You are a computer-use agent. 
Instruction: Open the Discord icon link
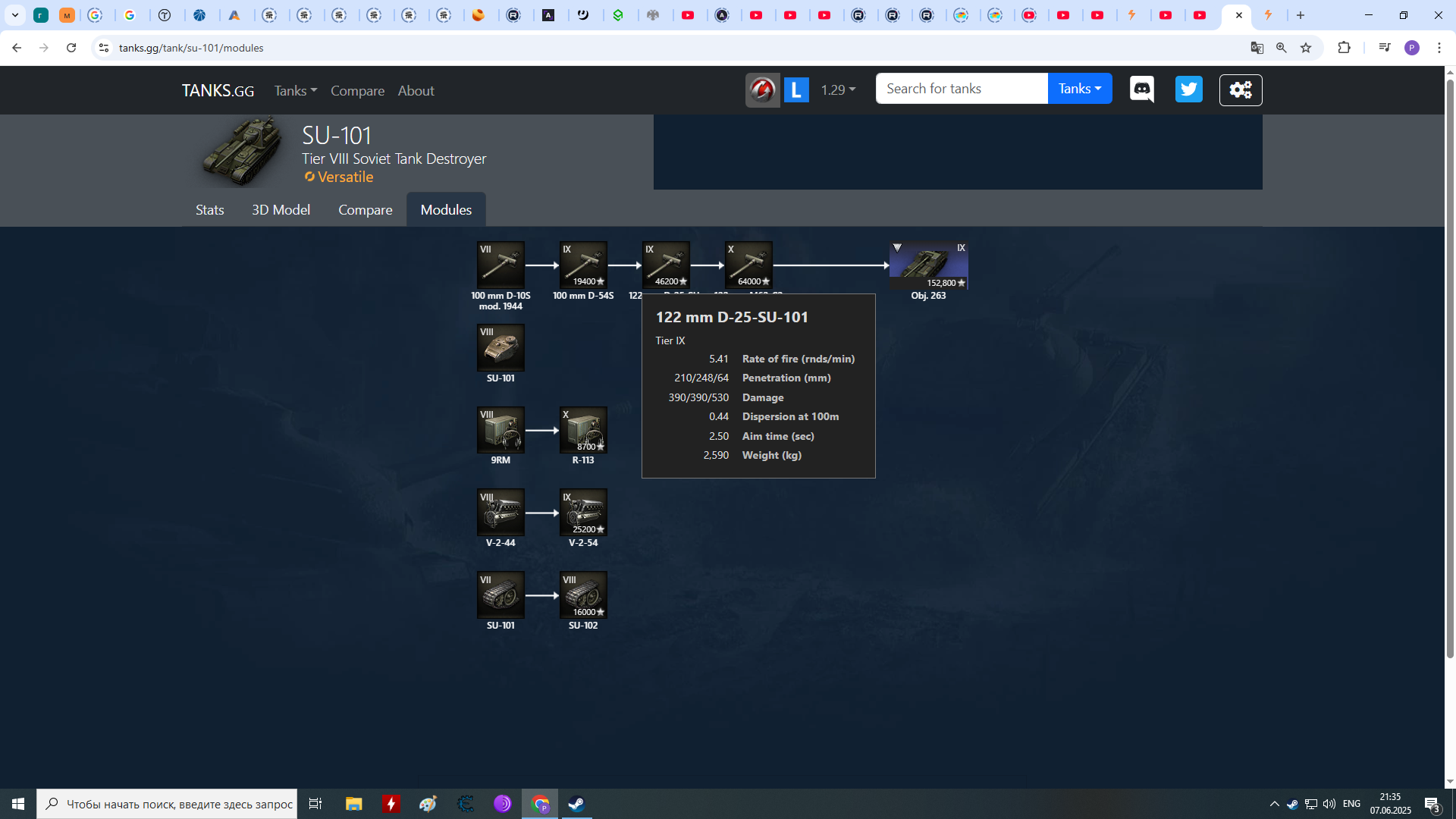1142,89
